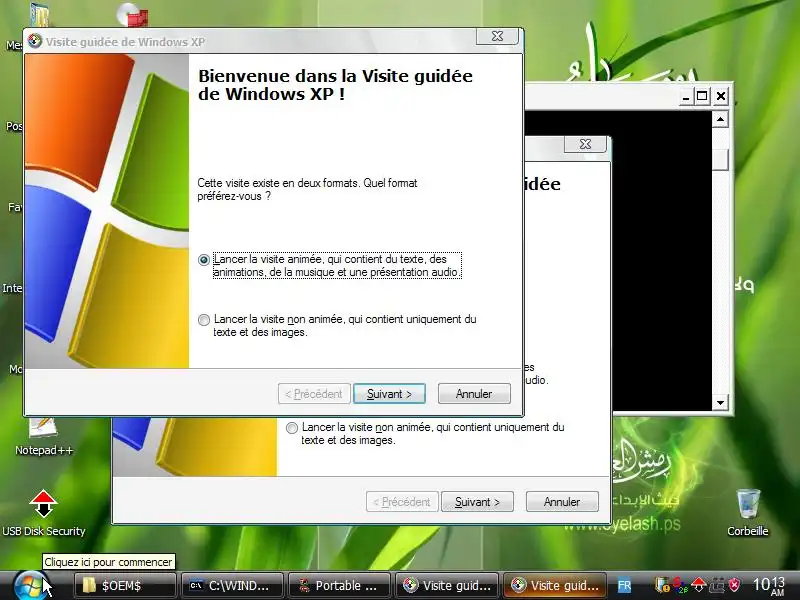The height and width of the screenshot is (600, 800).
Task: Click console window scroll up arrow
Action: click(720, 119)
